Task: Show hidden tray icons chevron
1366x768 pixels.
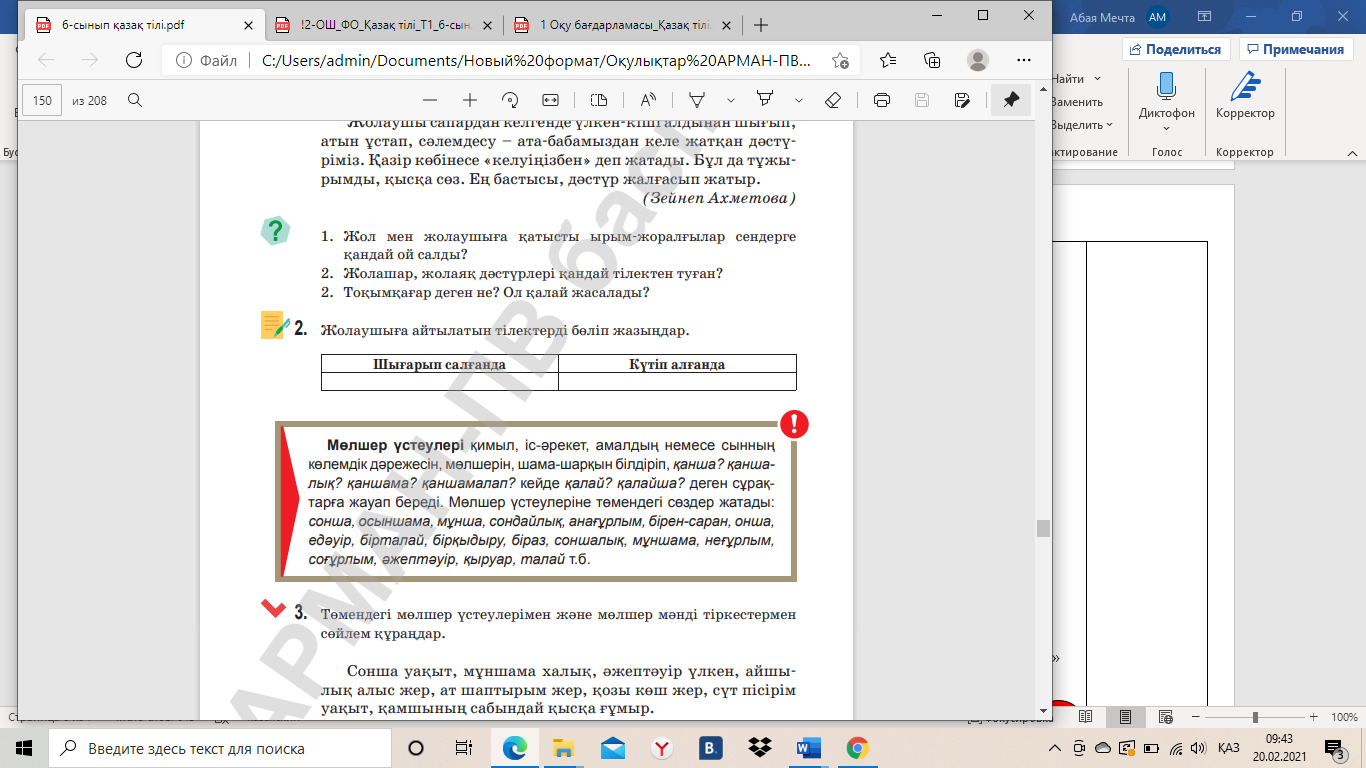Action: 1055,748
